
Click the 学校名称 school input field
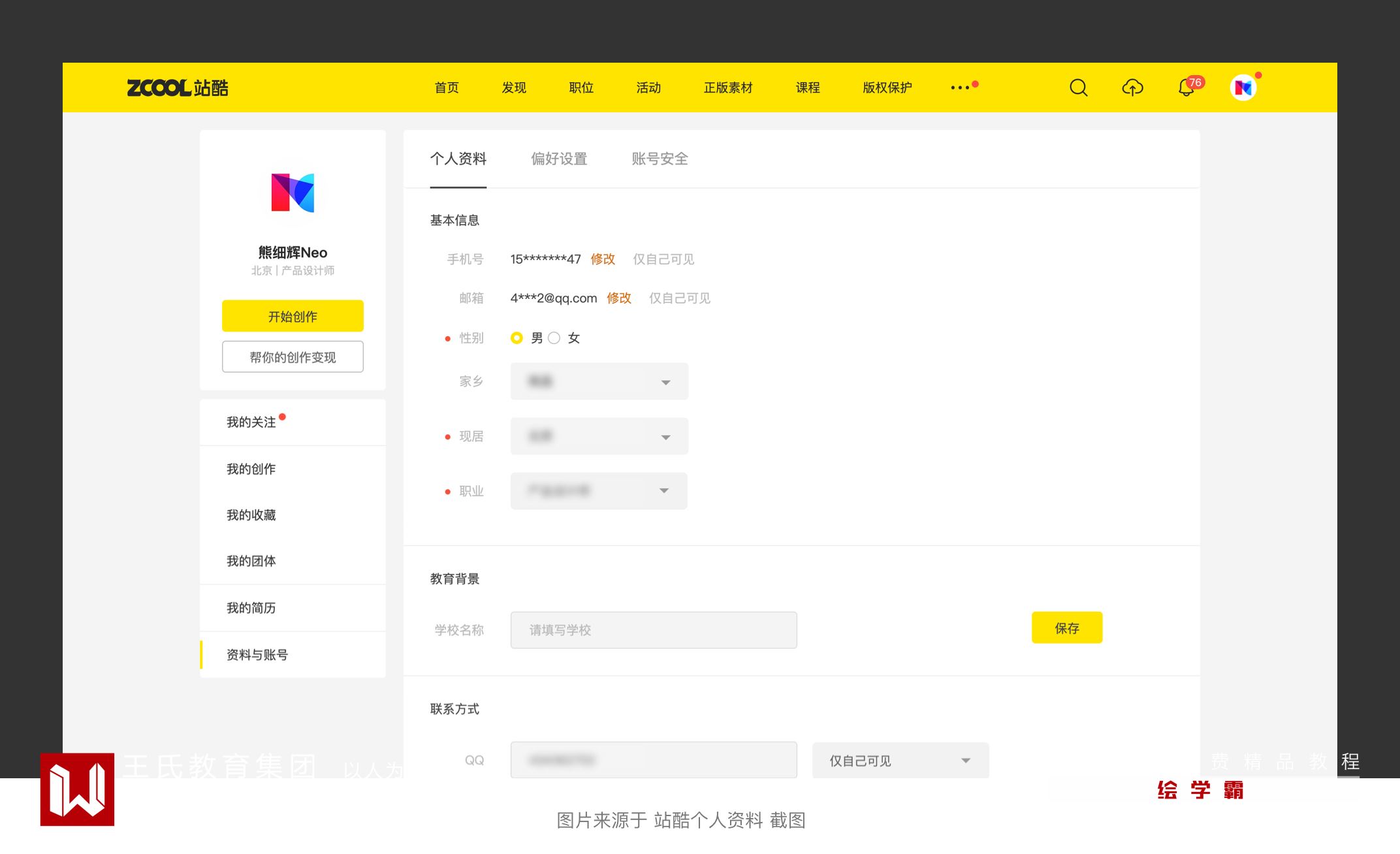[x=653, y=630]
